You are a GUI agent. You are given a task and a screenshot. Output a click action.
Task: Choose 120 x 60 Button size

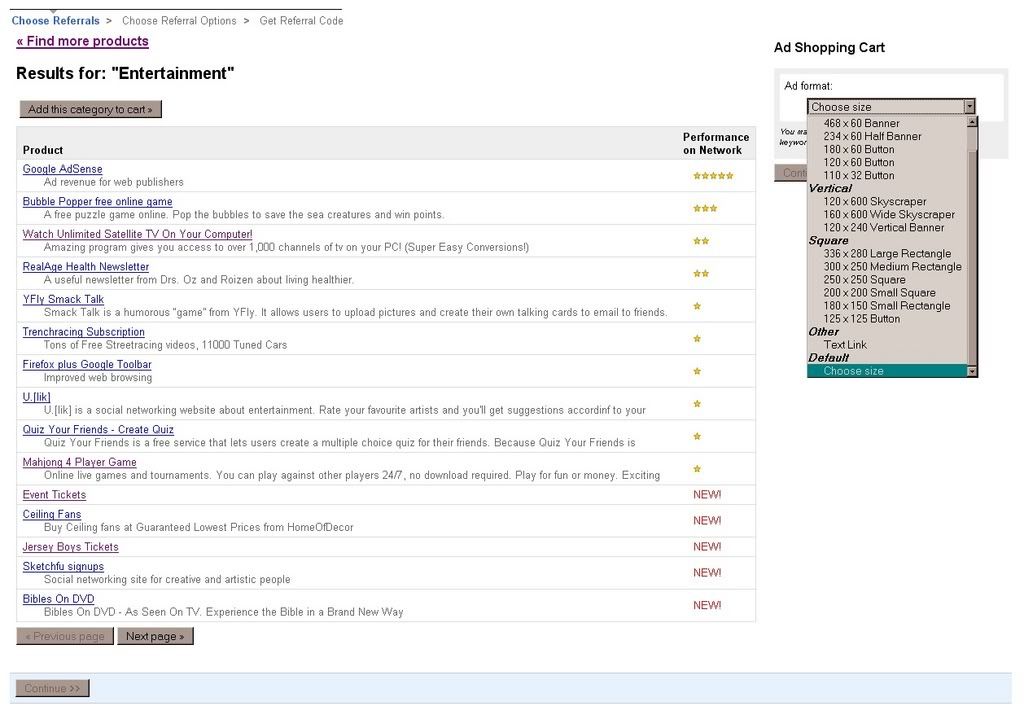(x=858, y=163)
